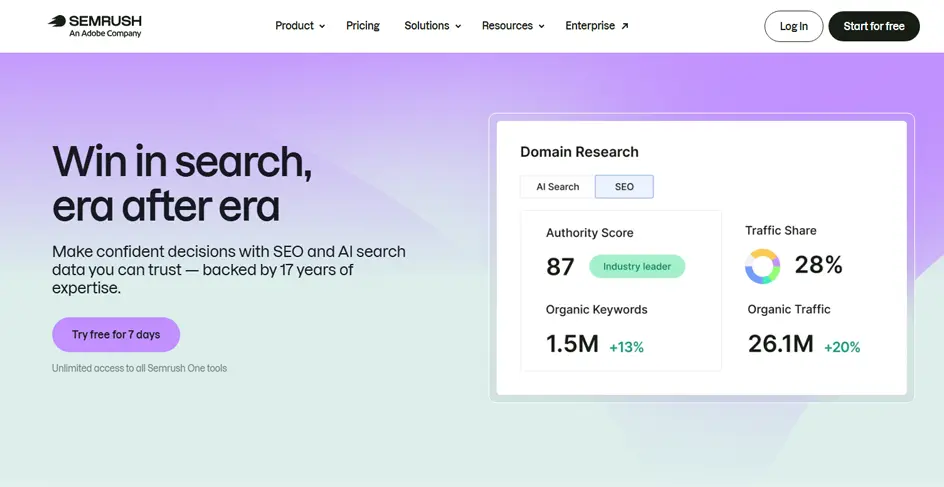Go to the Pricing page
The image size is (944, 487).
(x=362, y=26)
